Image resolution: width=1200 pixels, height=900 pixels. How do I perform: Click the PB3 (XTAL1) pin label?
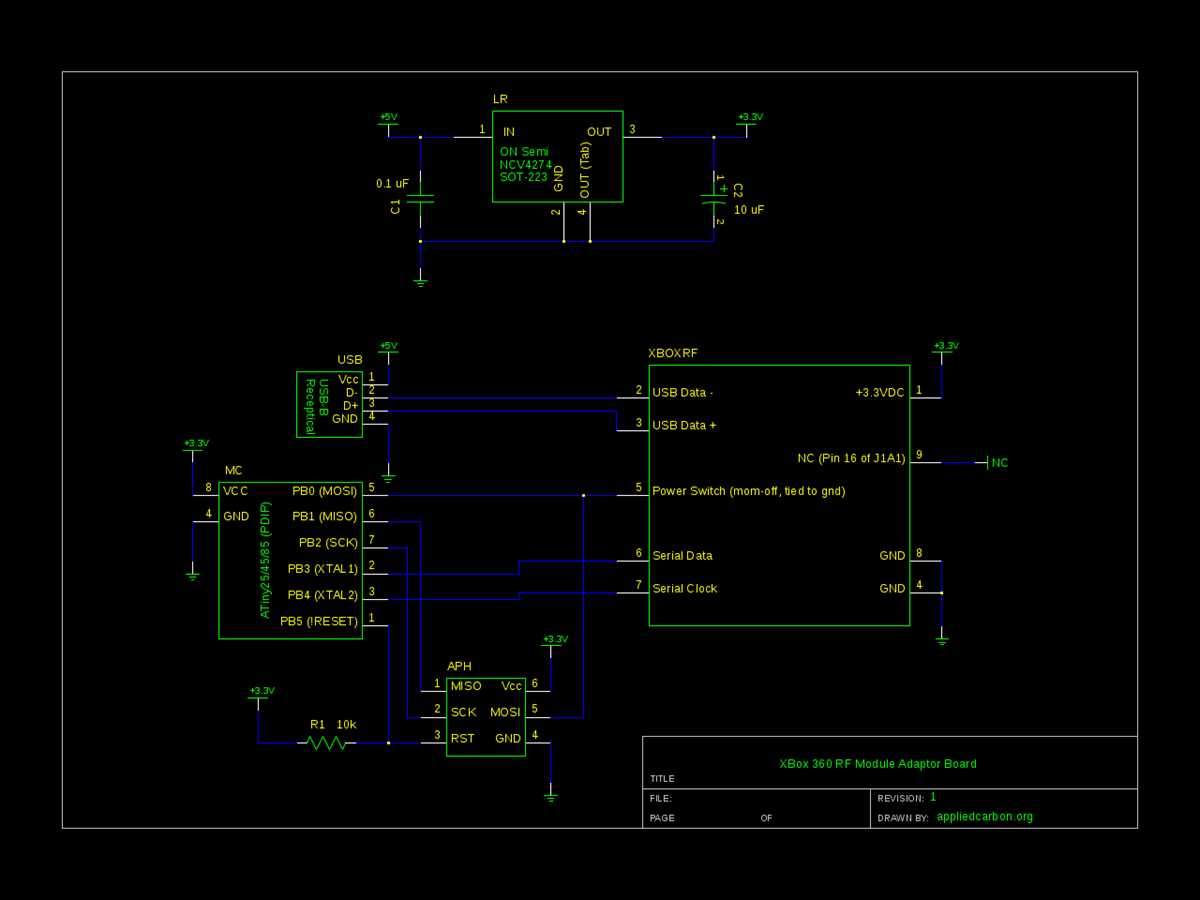pyautogui.click(x=322, y=569)
